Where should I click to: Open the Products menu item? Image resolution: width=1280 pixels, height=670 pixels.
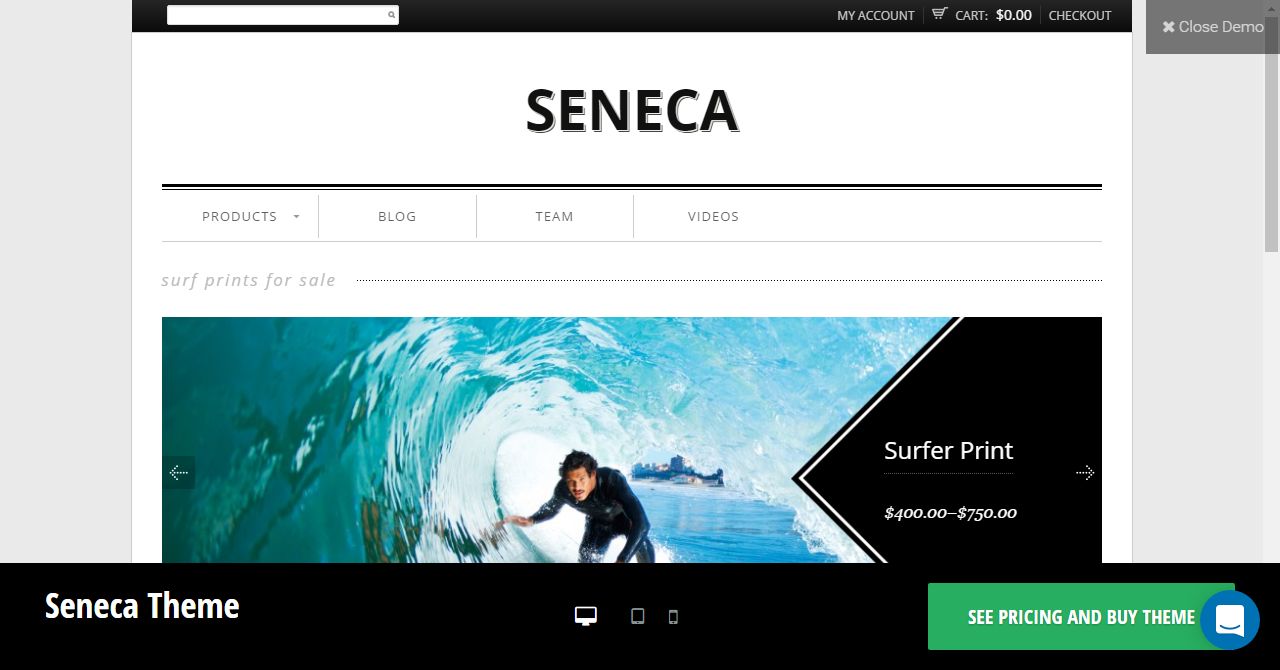[x=240, y=216]
